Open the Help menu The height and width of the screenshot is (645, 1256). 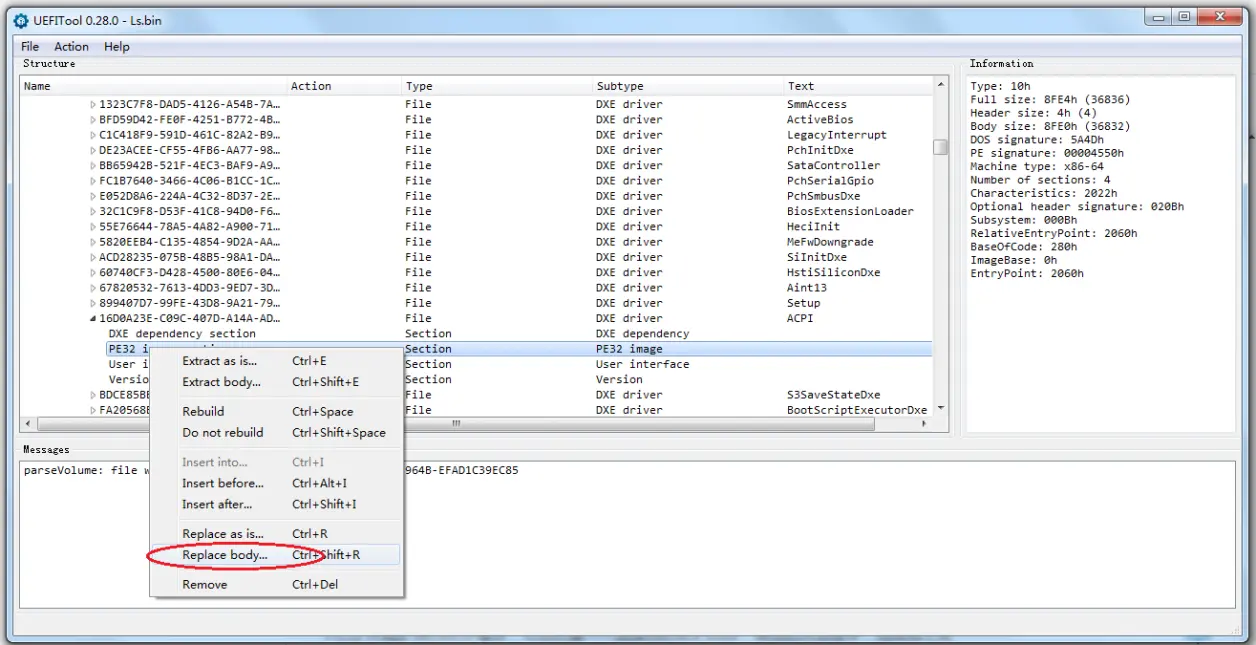point(117,46)
